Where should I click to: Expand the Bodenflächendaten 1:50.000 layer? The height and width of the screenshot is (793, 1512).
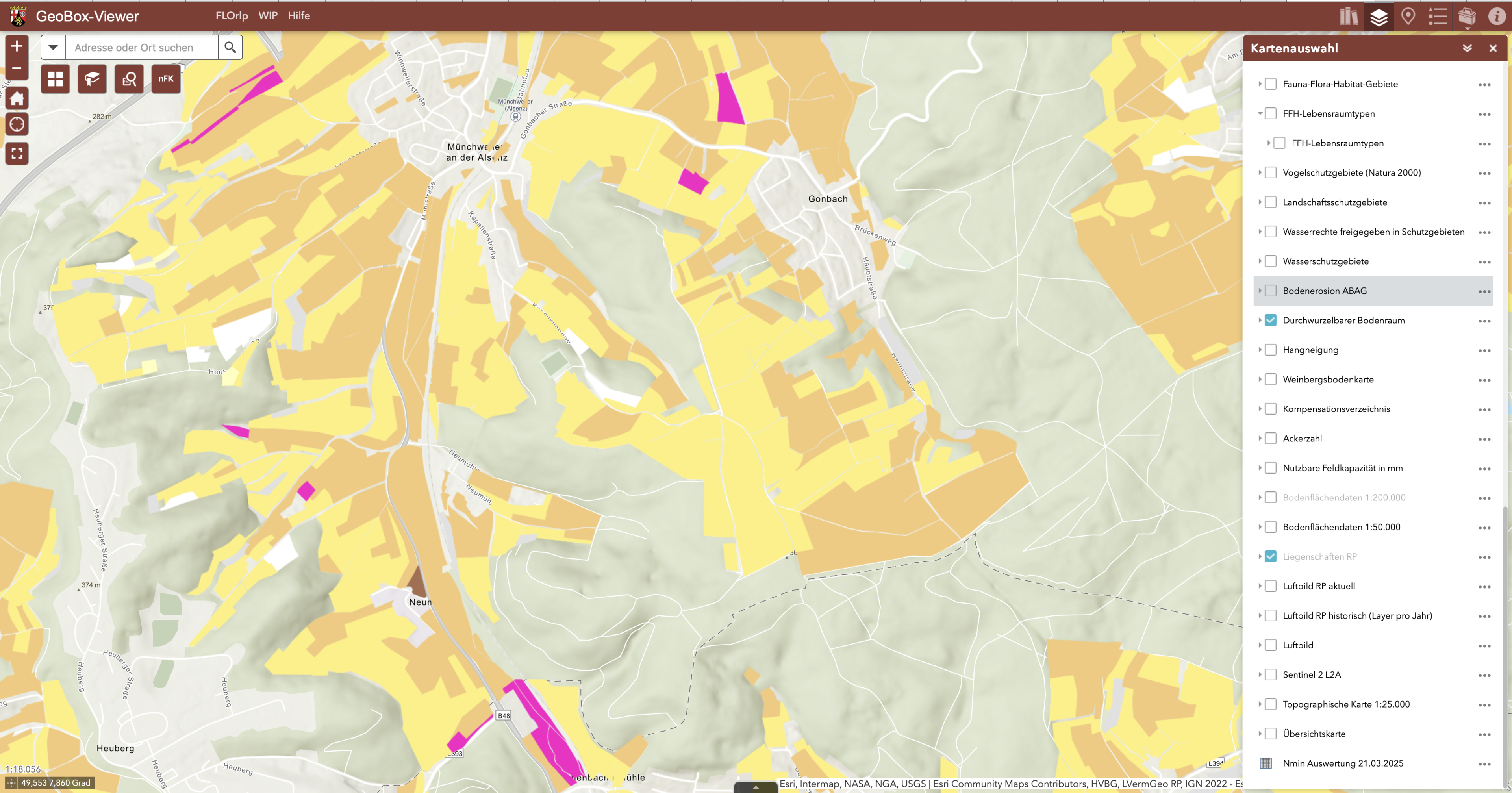(x=1260, y=527)
